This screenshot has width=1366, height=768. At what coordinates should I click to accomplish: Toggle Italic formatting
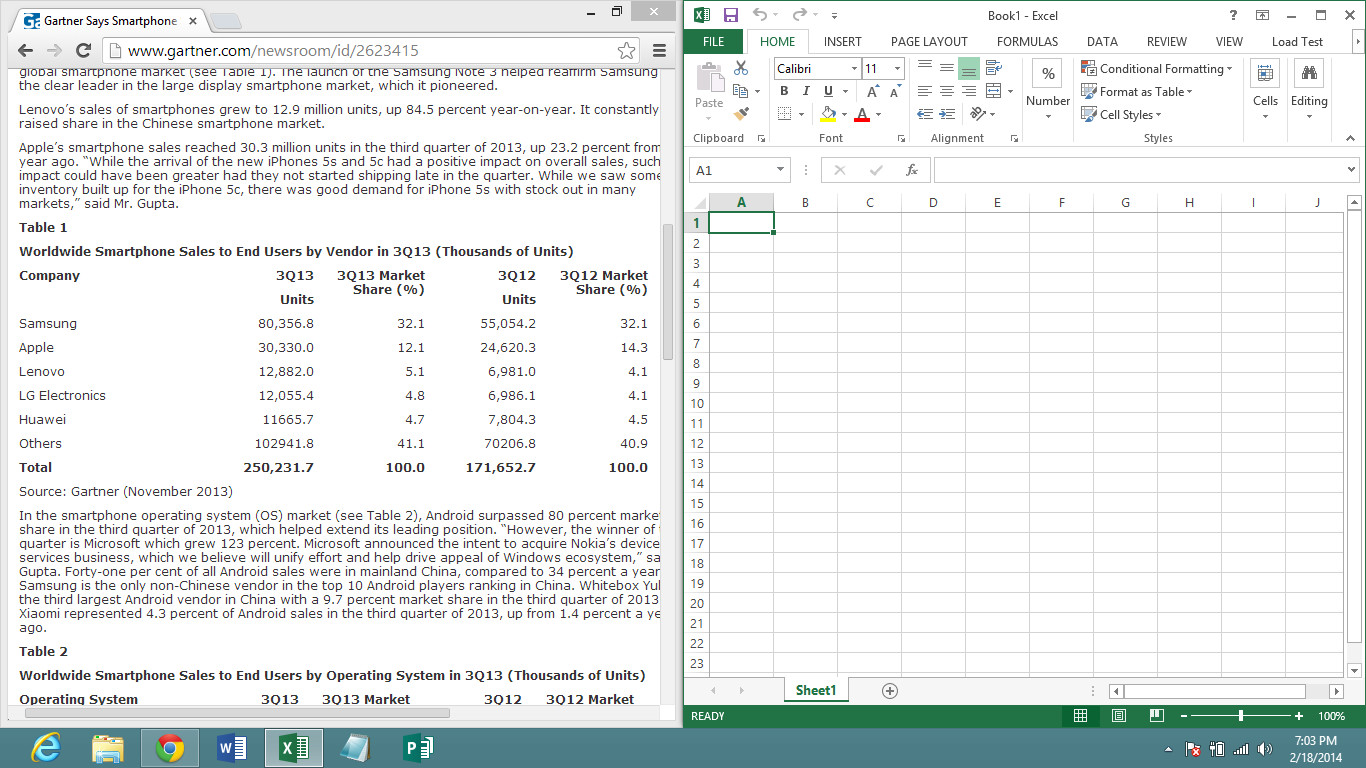click(806, 91)
